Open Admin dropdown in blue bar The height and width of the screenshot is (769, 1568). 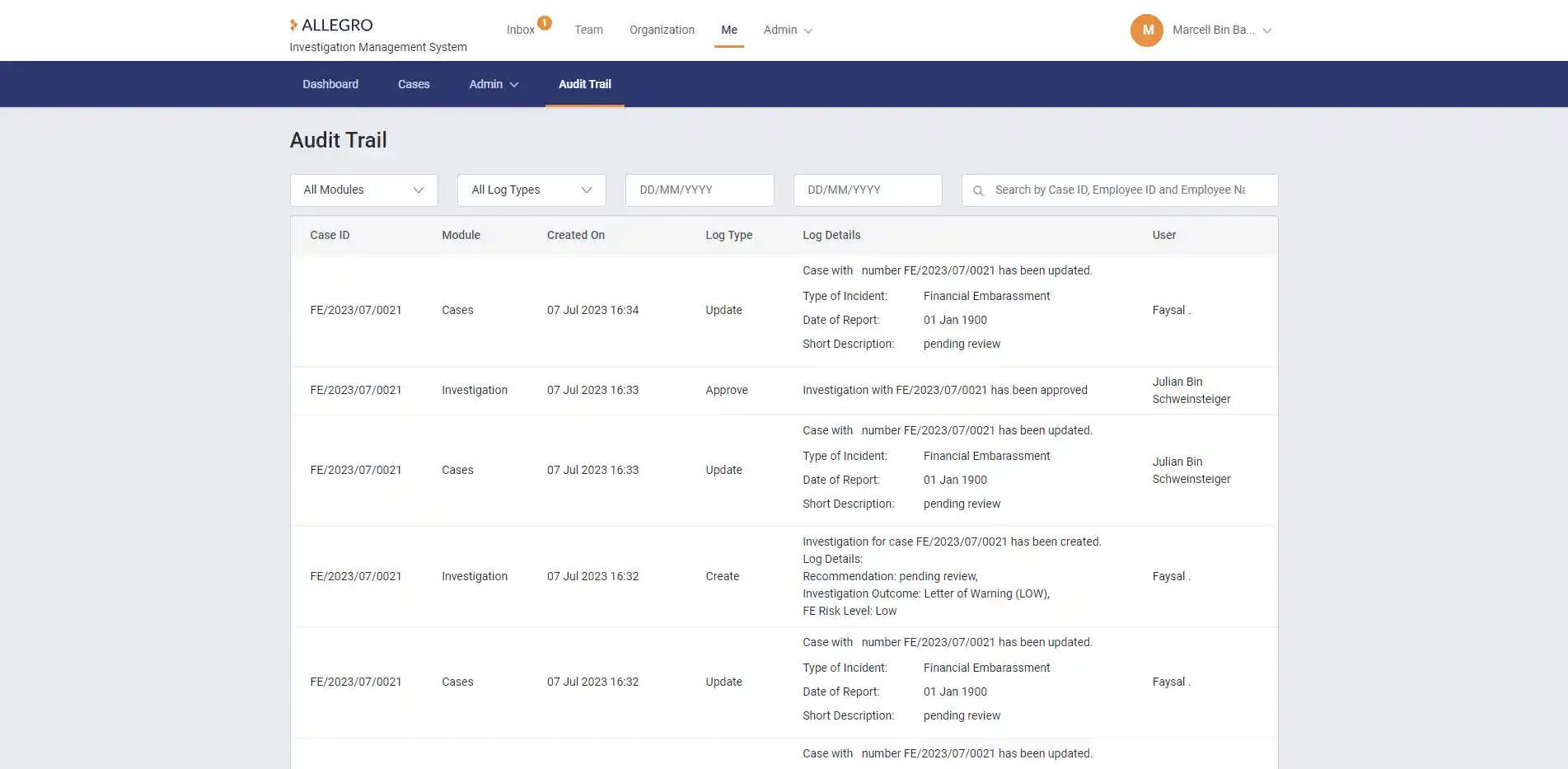[x=494, y=84]
